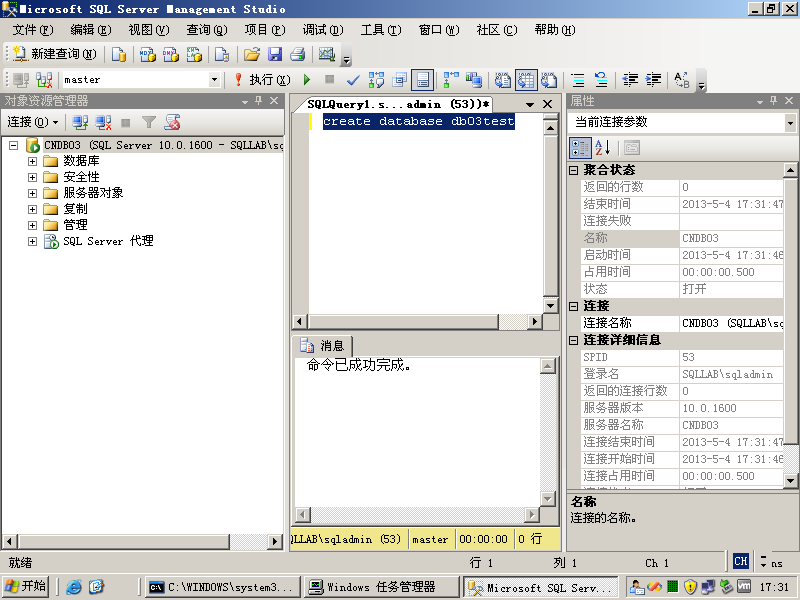Open the Properties current connection dropdown
Viewport: 800px width, 600px height.
(790, 122)
